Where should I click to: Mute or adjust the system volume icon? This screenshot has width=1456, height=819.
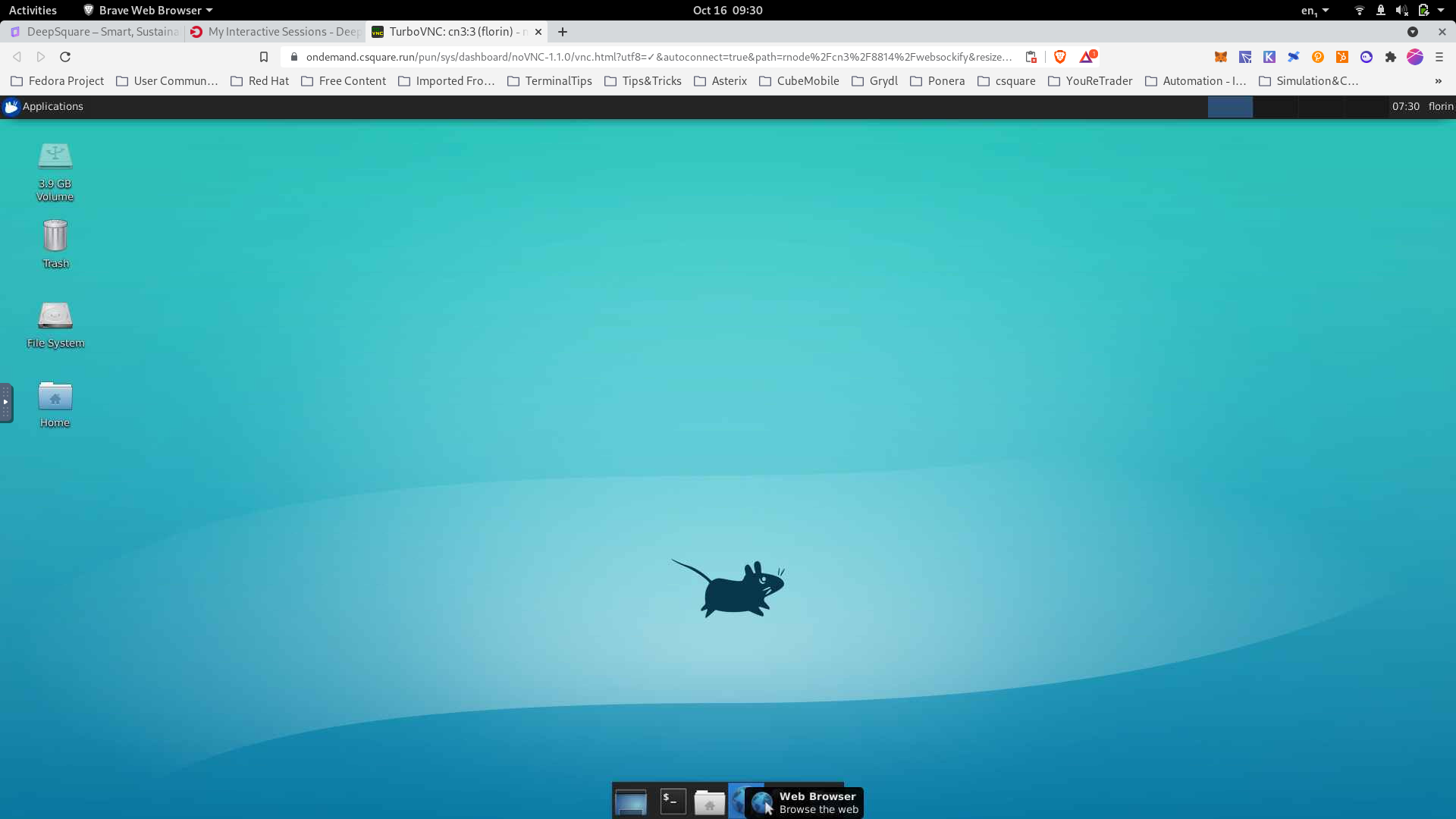(1401, 11)
